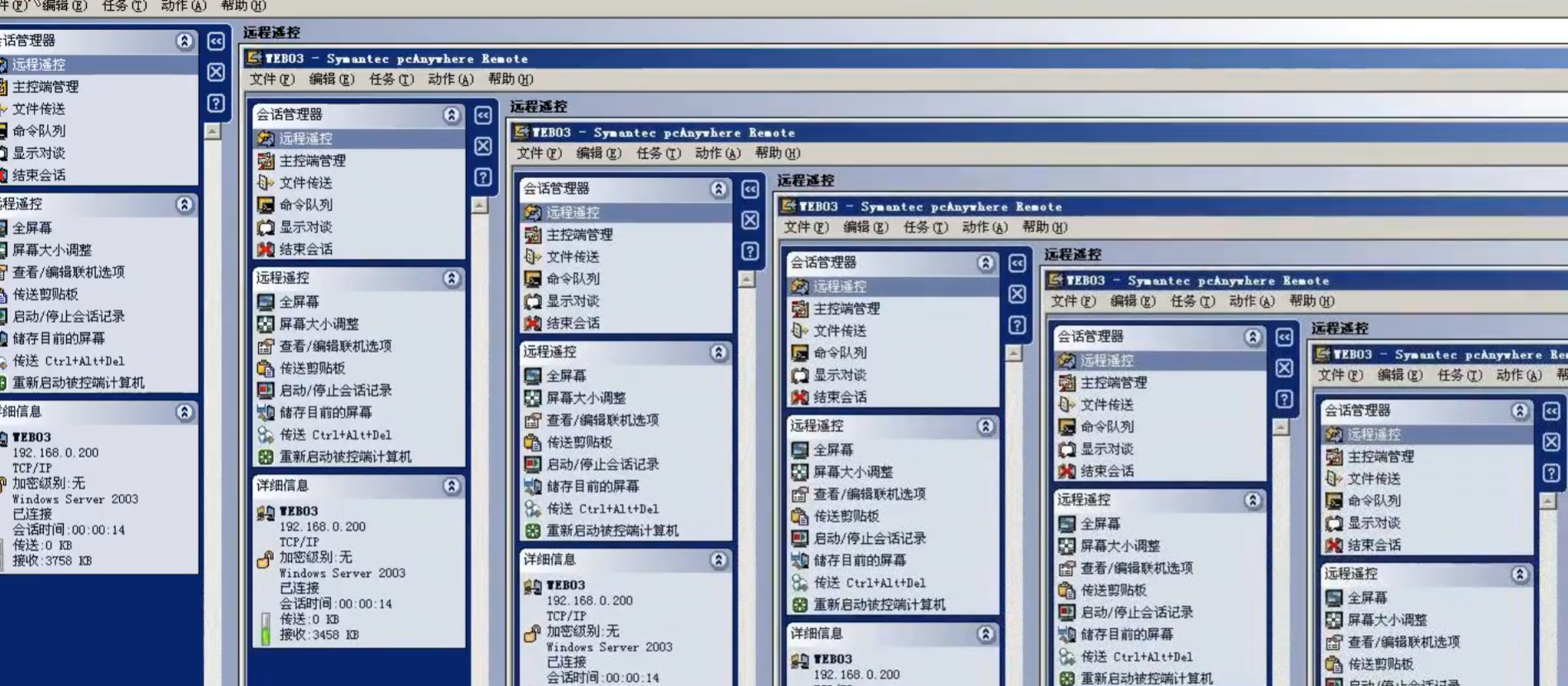Click 文件传送 icon in the third nested window
This screenshot has width=1568, height=686.
[x=533, y=257]
